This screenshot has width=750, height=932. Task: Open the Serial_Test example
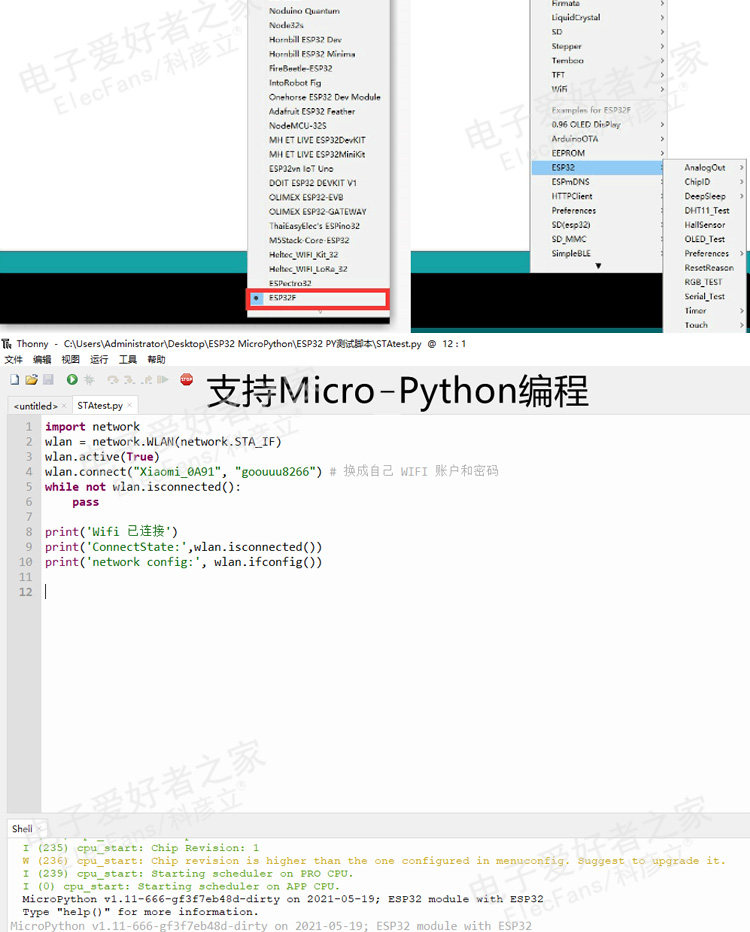pos(705,297)
